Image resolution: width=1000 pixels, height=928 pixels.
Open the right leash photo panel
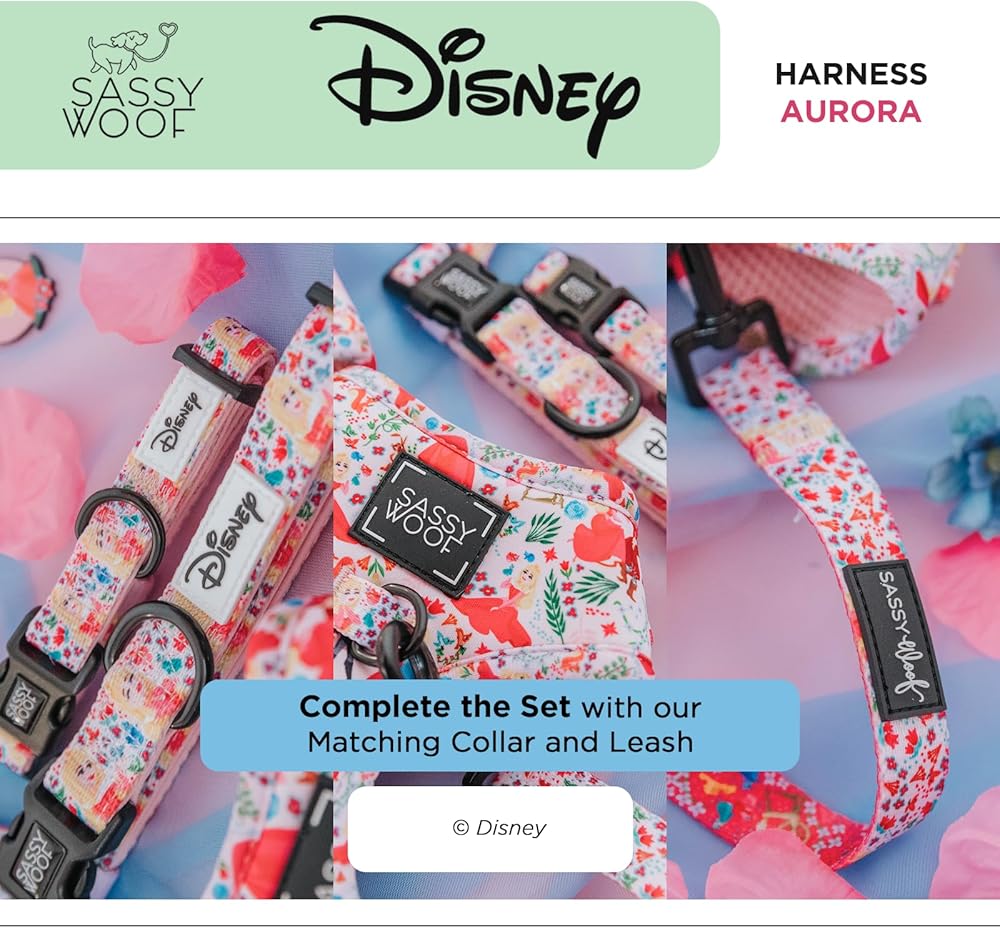834,571
